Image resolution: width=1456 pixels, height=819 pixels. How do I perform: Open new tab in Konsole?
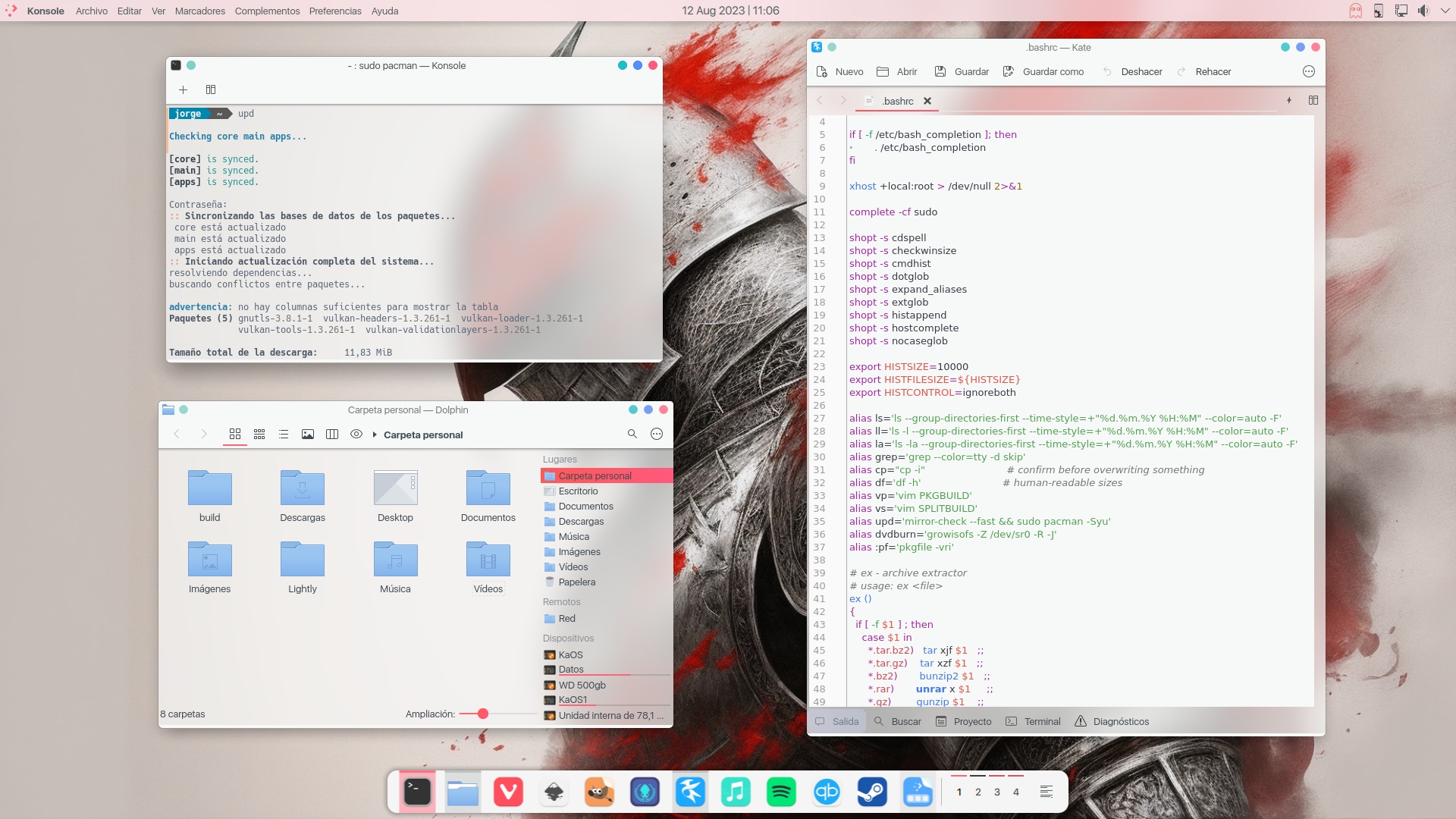point(183,89)
